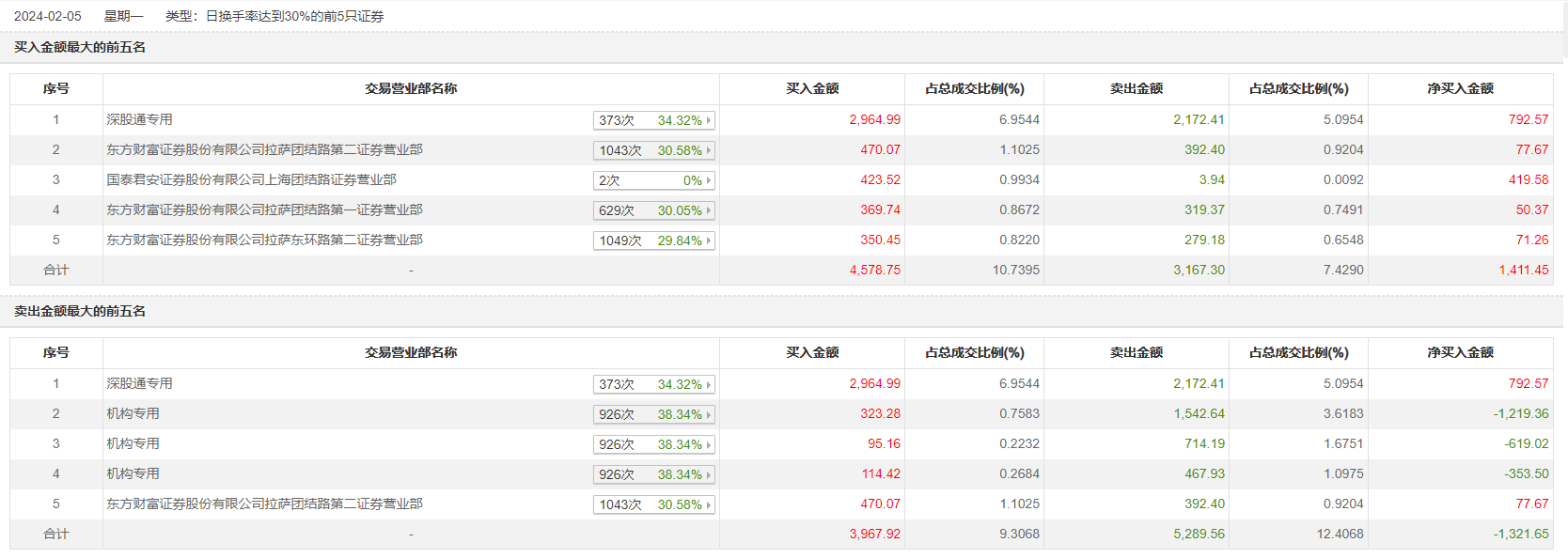This screenshot has height=558, width=1568.
Task: Select 深股通专用 in the buy-amount table
Action: [x=139, y=119]
